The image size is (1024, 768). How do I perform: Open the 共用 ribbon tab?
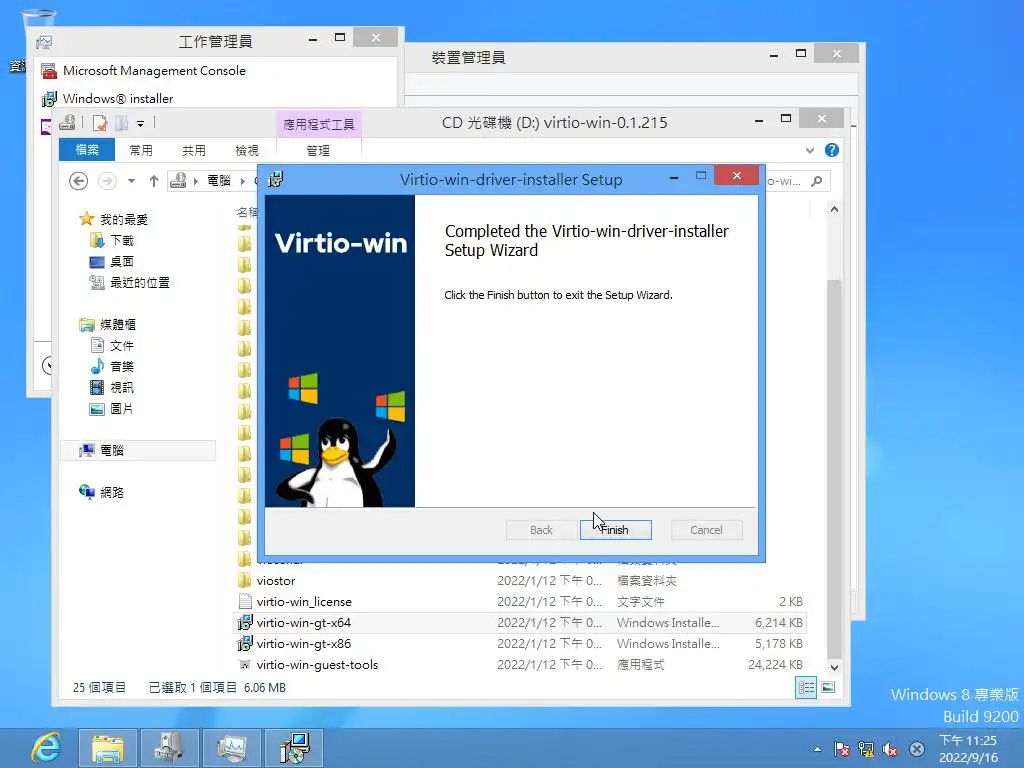coord(193,151)
